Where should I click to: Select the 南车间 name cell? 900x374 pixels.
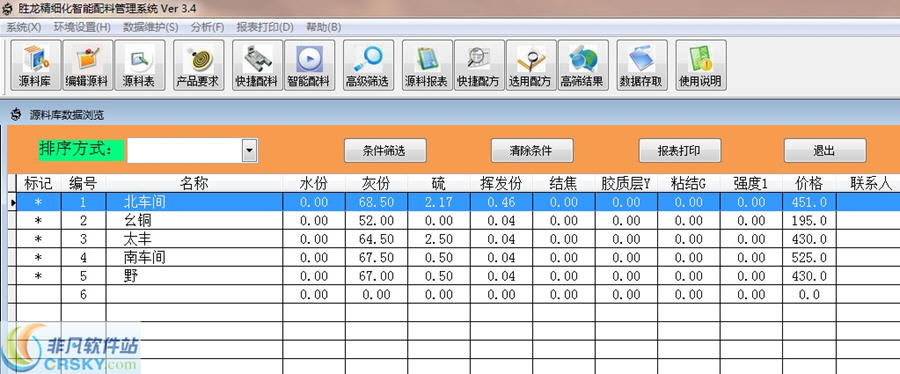tap(194, 258)
